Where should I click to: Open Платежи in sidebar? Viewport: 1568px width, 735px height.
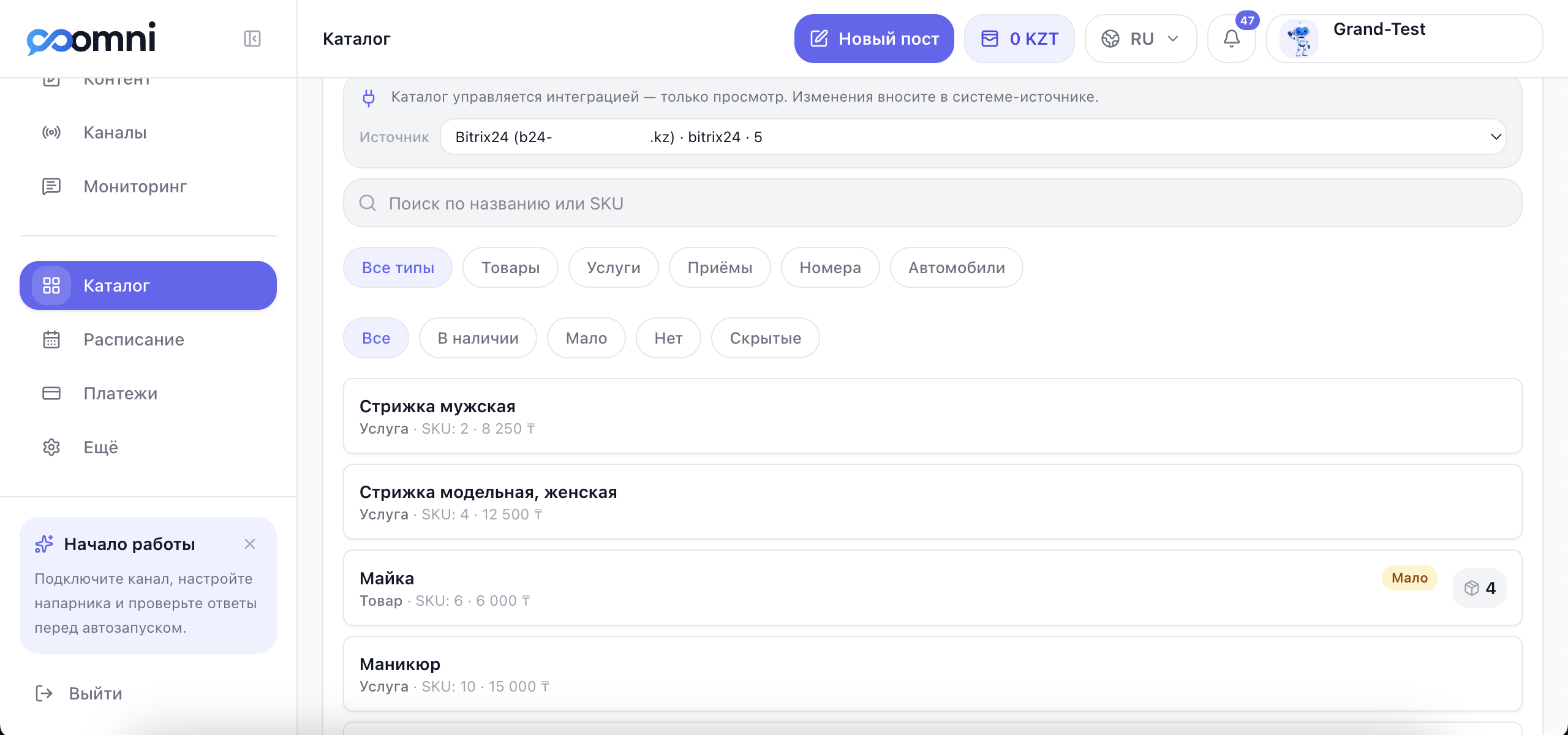click(x=148, y=393)
